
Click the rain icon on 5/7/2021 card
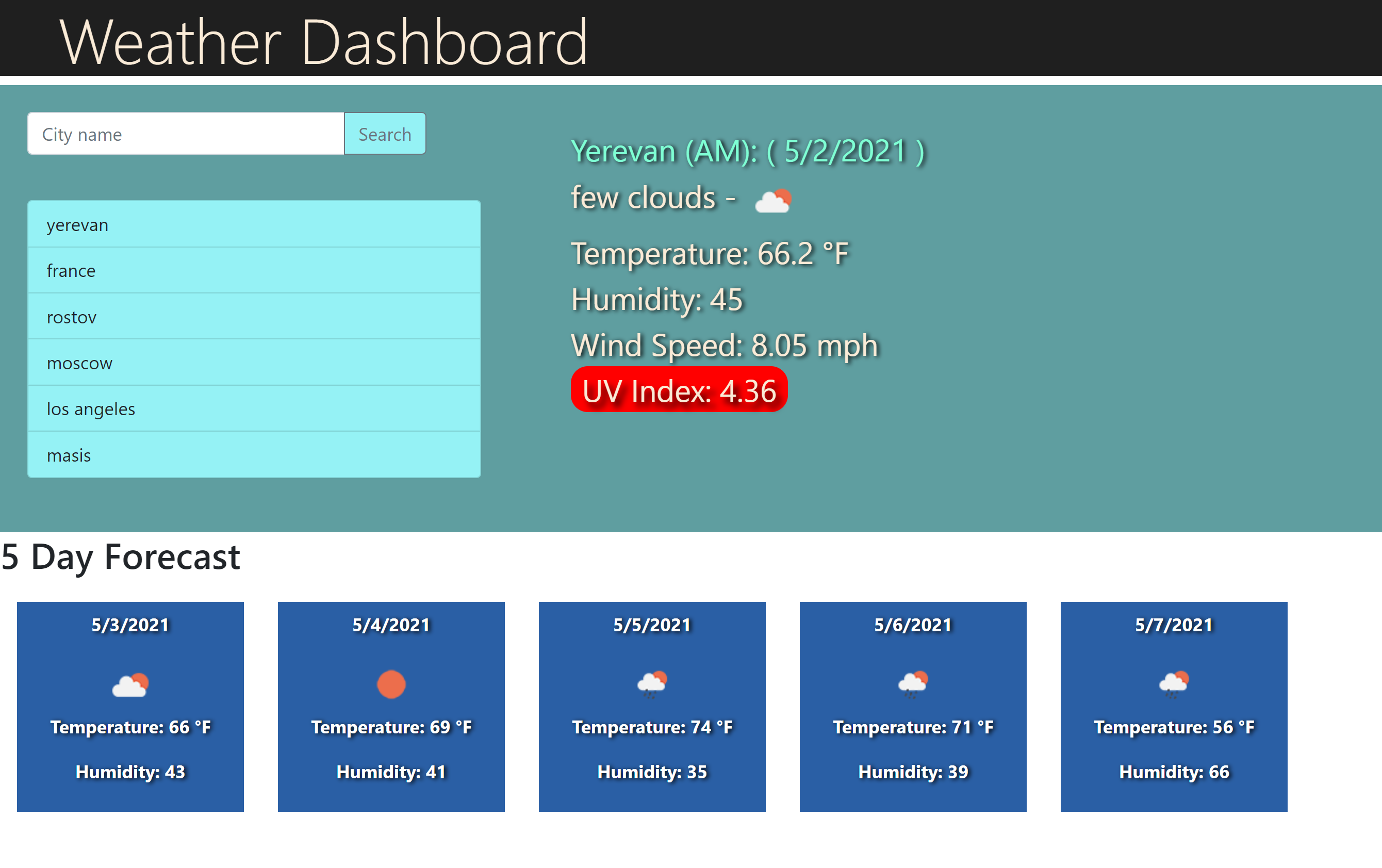point(1174,683)
